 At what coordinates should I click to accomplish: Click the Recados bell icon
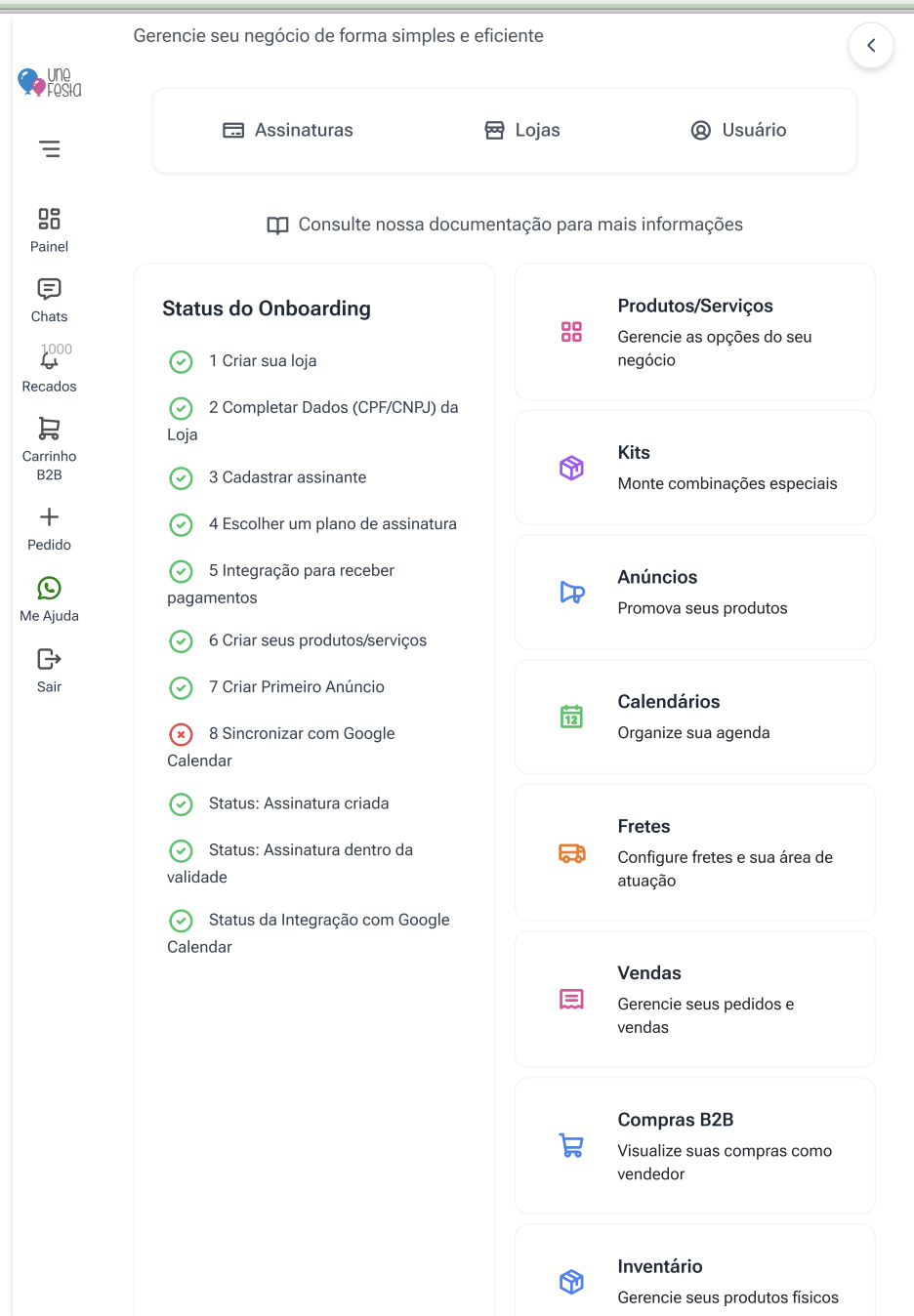coord(49,360)
